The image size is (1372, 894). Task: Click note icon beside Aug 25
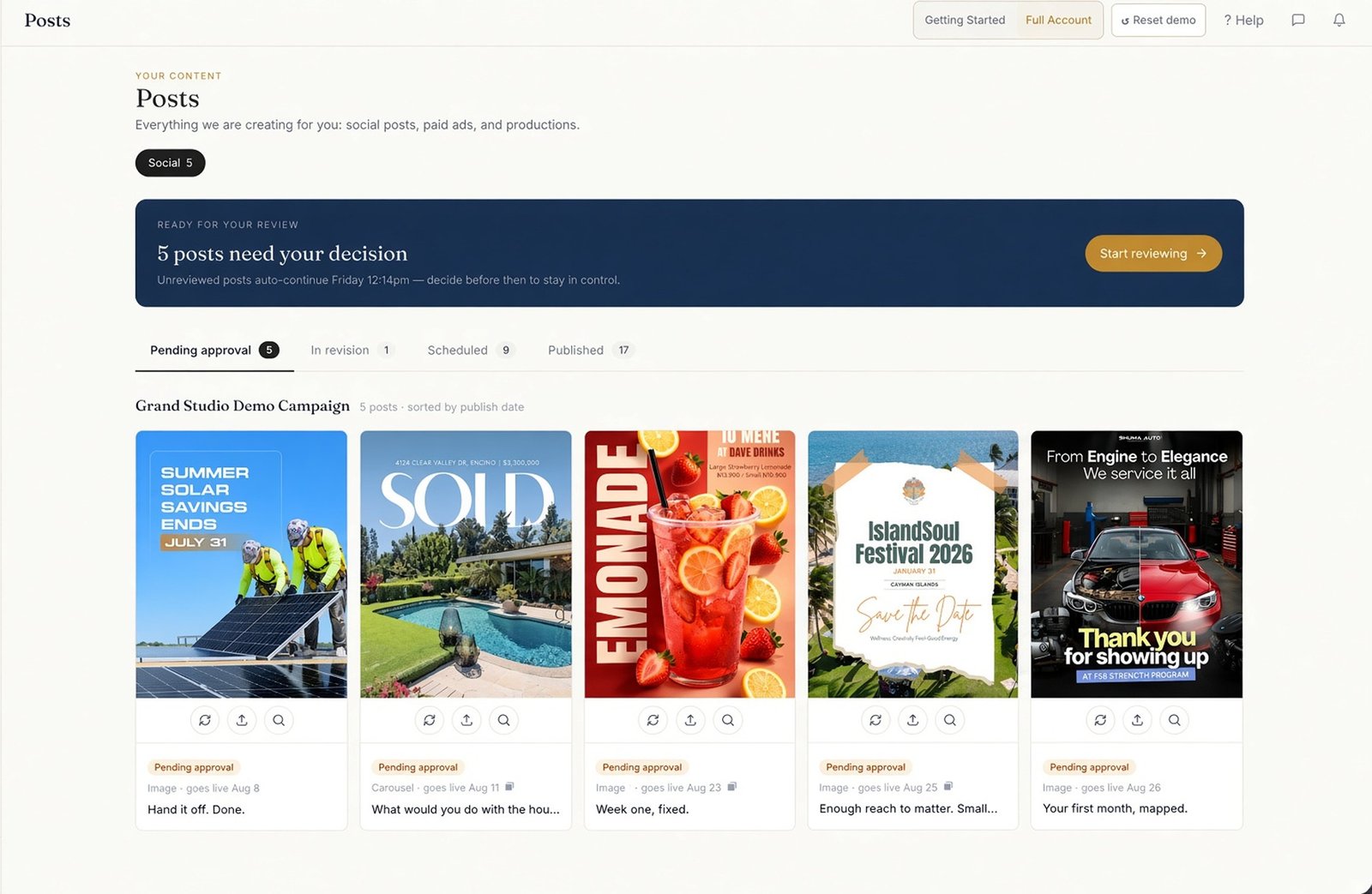coord(948,787)
